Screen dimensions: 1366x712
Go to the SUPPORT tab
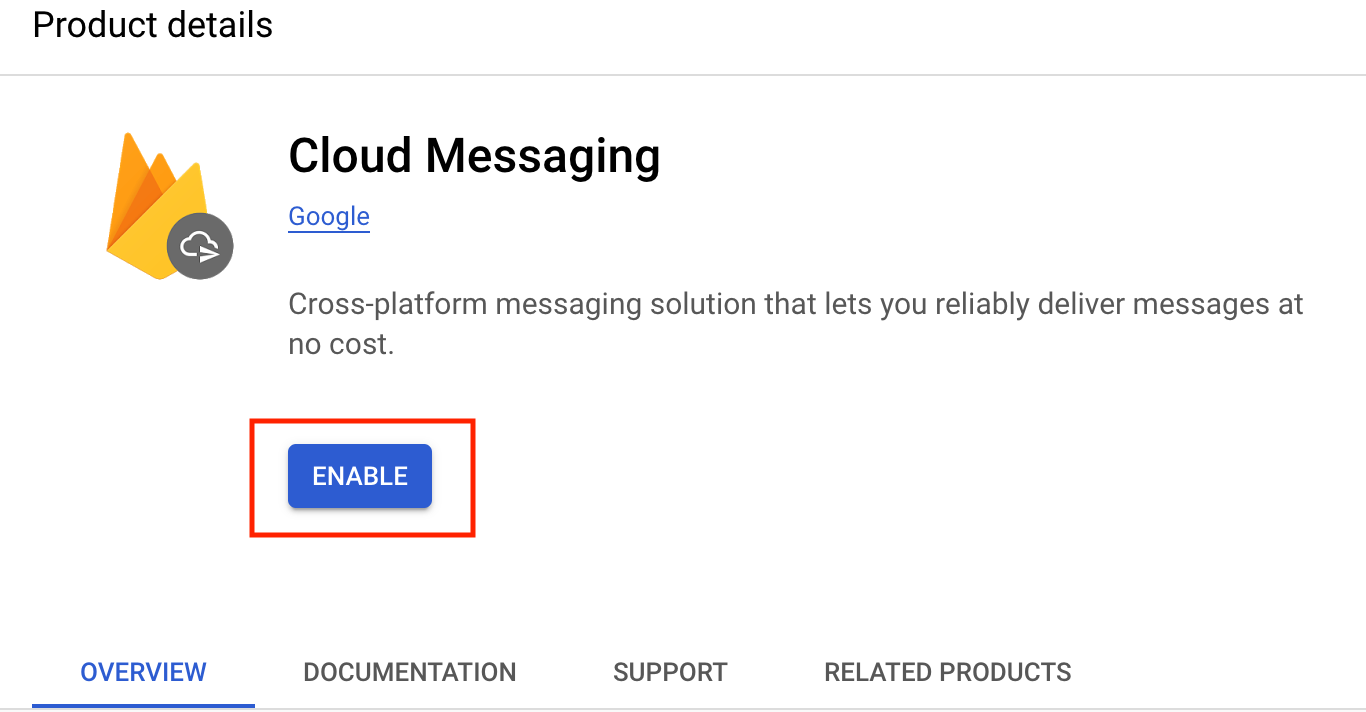click(x=670, y=672)
